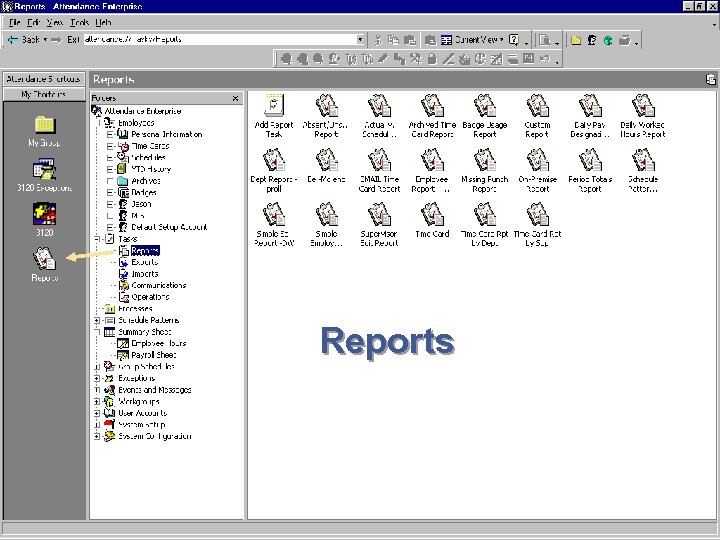Click the Reports shortcut in the sidebar
Image resolution: width=720 pixels, height=540 pixels.
pyautogui.click(x=44, y=260)
